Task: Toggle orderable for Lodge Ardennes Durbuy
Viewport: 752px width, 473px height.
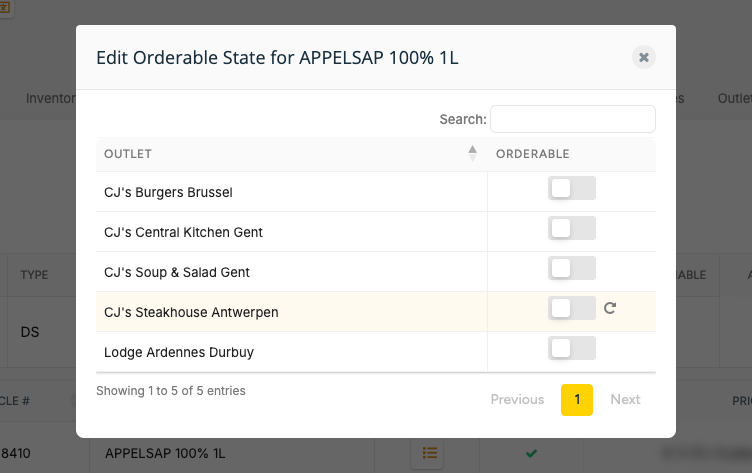Action: coord(572,348)
